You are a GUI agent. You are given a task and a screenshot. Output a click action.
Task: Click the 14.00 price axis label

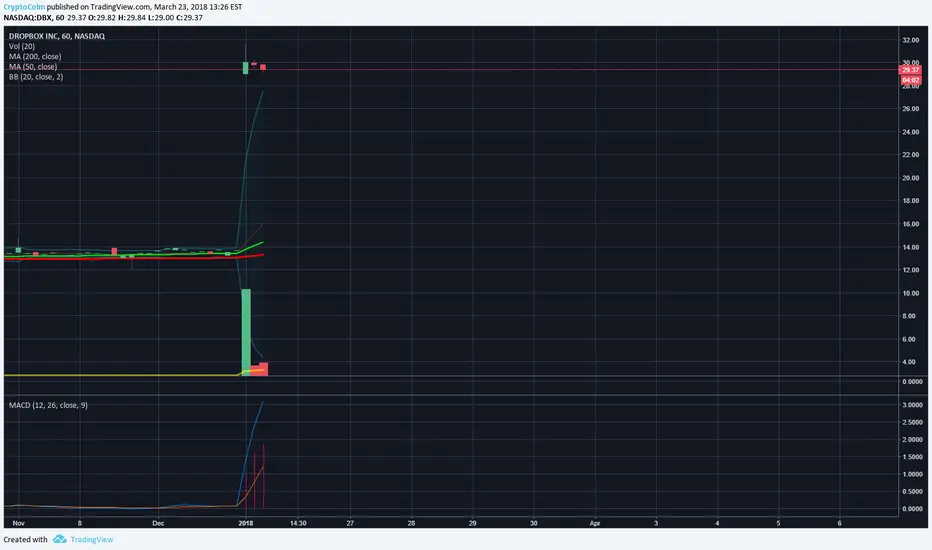point(910,247)
